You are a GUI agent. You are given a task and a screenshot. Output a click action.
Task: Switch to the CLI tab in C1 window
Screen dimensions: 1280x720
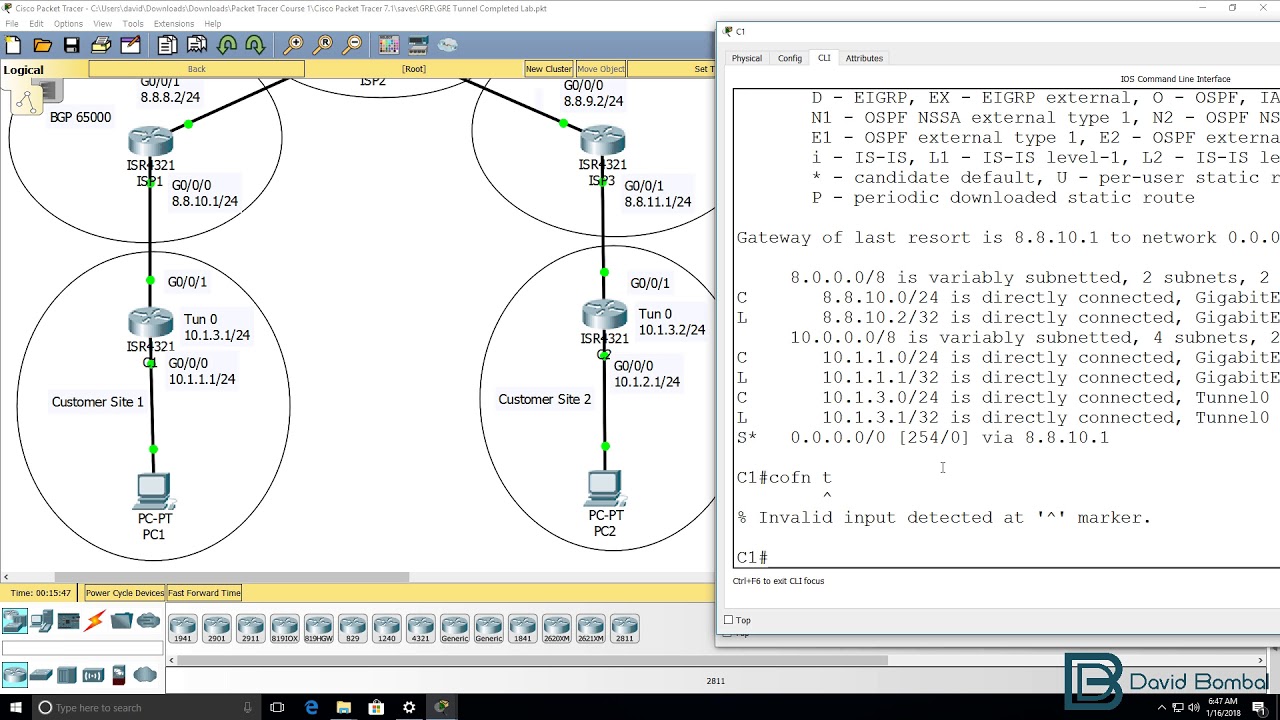824,58
